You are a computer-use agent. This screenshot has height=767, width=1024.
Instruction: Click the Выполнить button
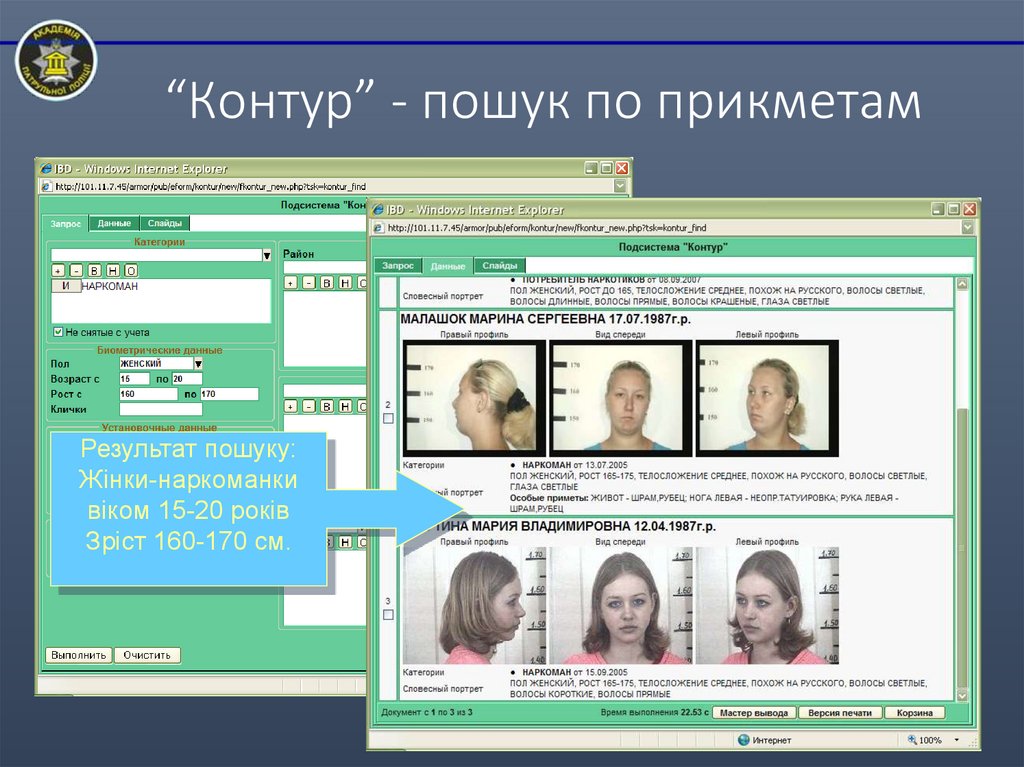(78, 655)
